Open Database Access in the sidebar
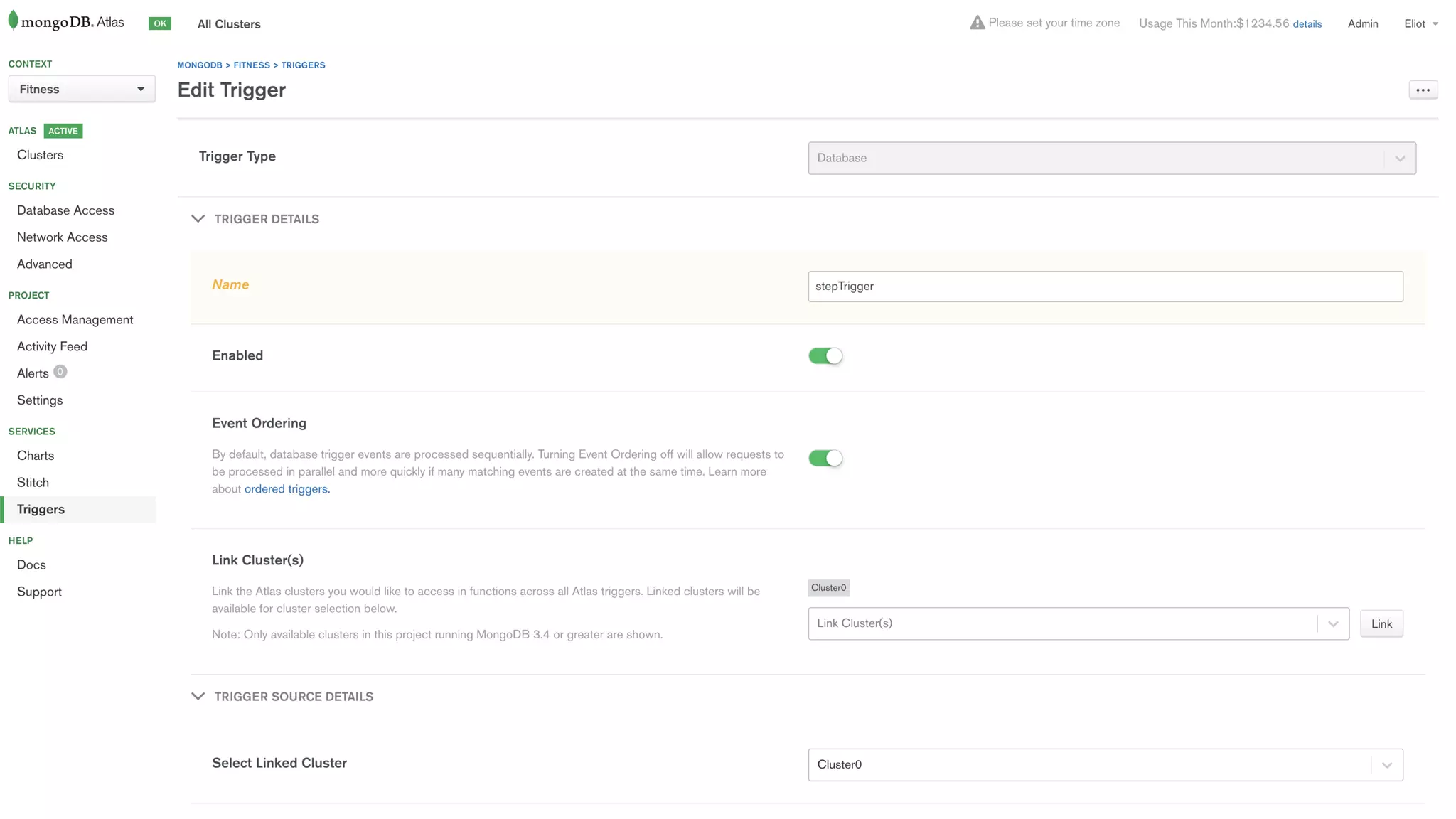The image size is (1456, 819). click(x=65, y=210)
